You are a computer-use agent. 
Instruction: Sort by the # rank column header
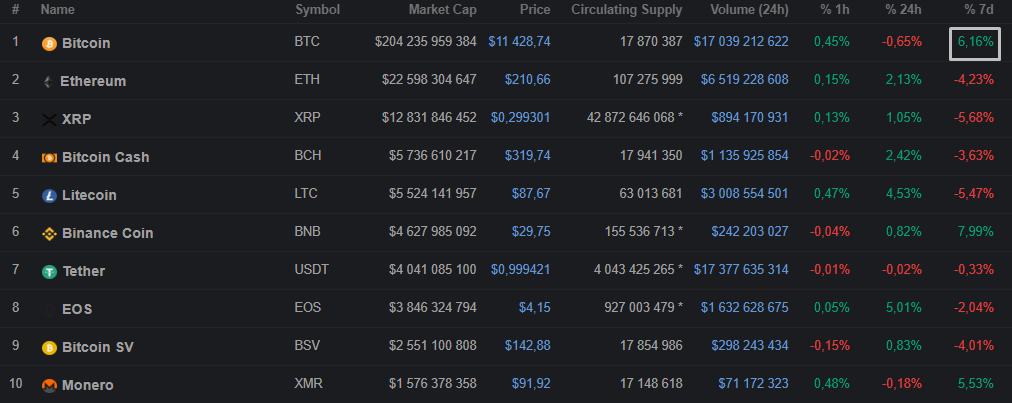[15, 10]
